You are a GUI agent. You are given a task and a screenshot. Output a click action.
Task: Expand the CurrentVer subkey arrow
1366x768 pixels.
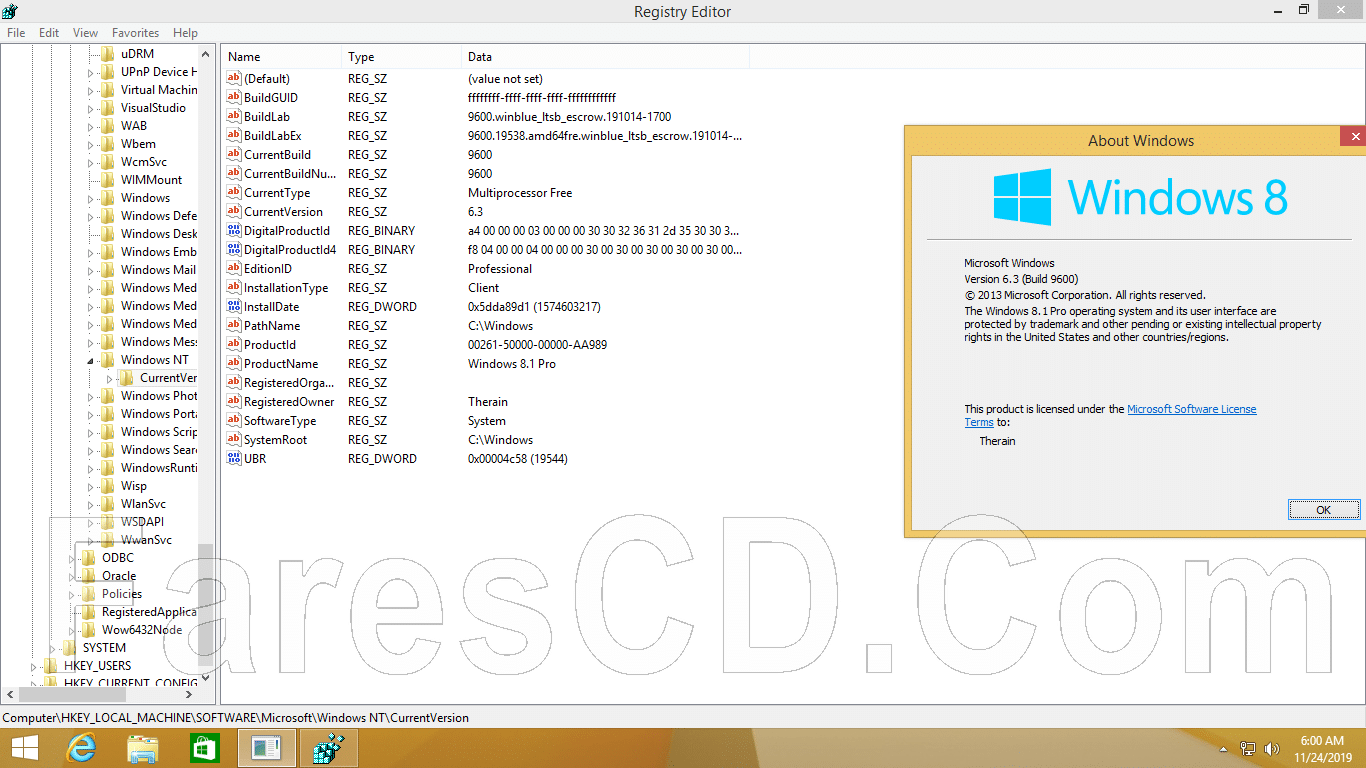point(110,378)
